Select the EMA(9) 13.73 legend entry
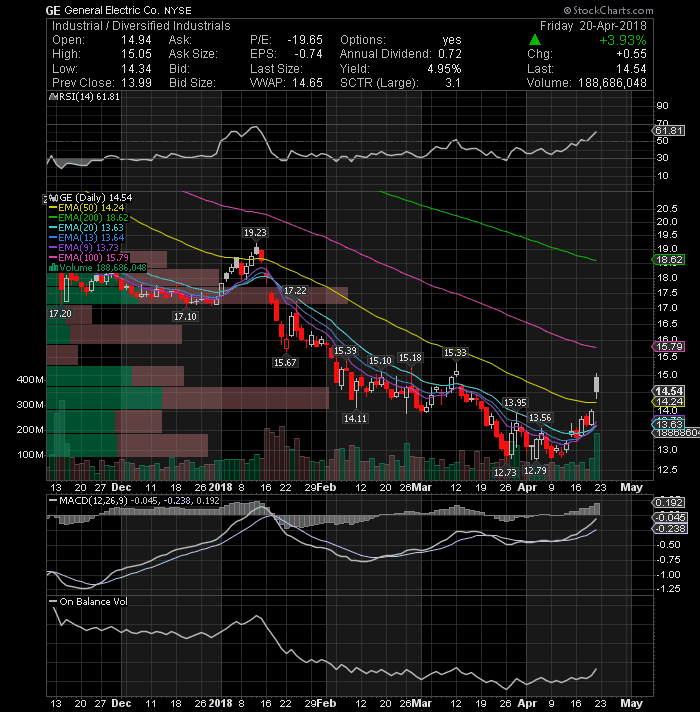The height and width of the screenshot is (712, 700). [x=84, y=248]
